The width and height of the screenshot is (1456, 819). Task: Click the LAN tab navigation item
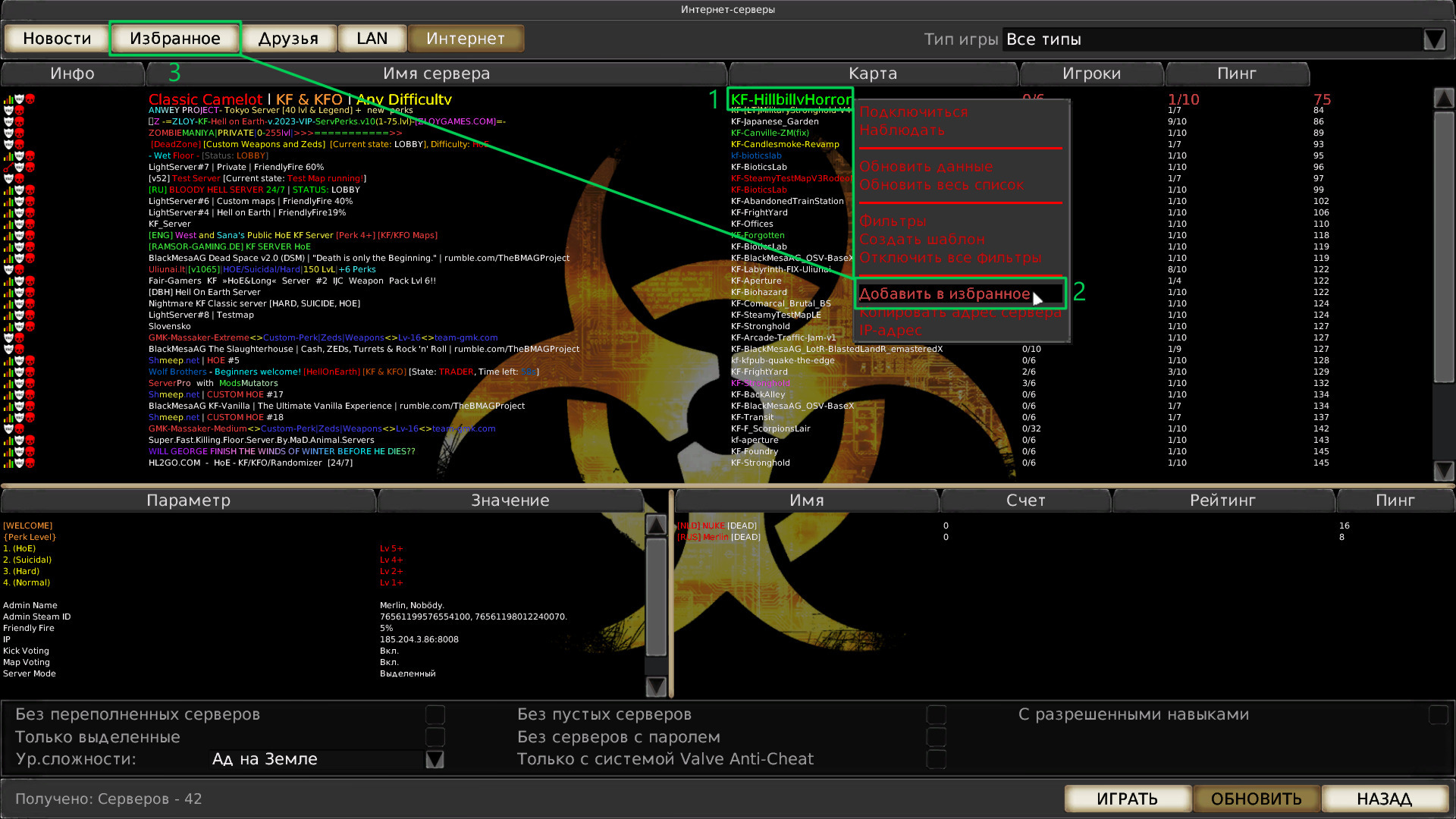371,38
